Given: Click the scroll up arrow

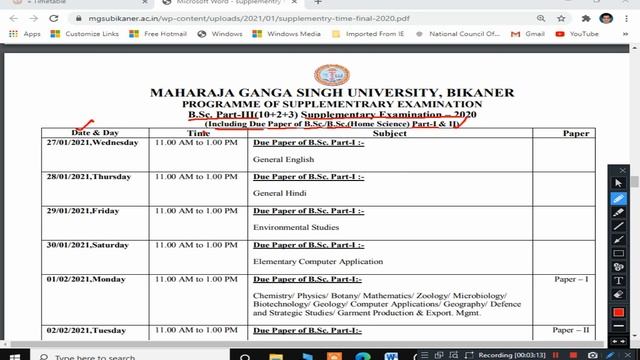Looking at the screenshot, I should point(634,48).
